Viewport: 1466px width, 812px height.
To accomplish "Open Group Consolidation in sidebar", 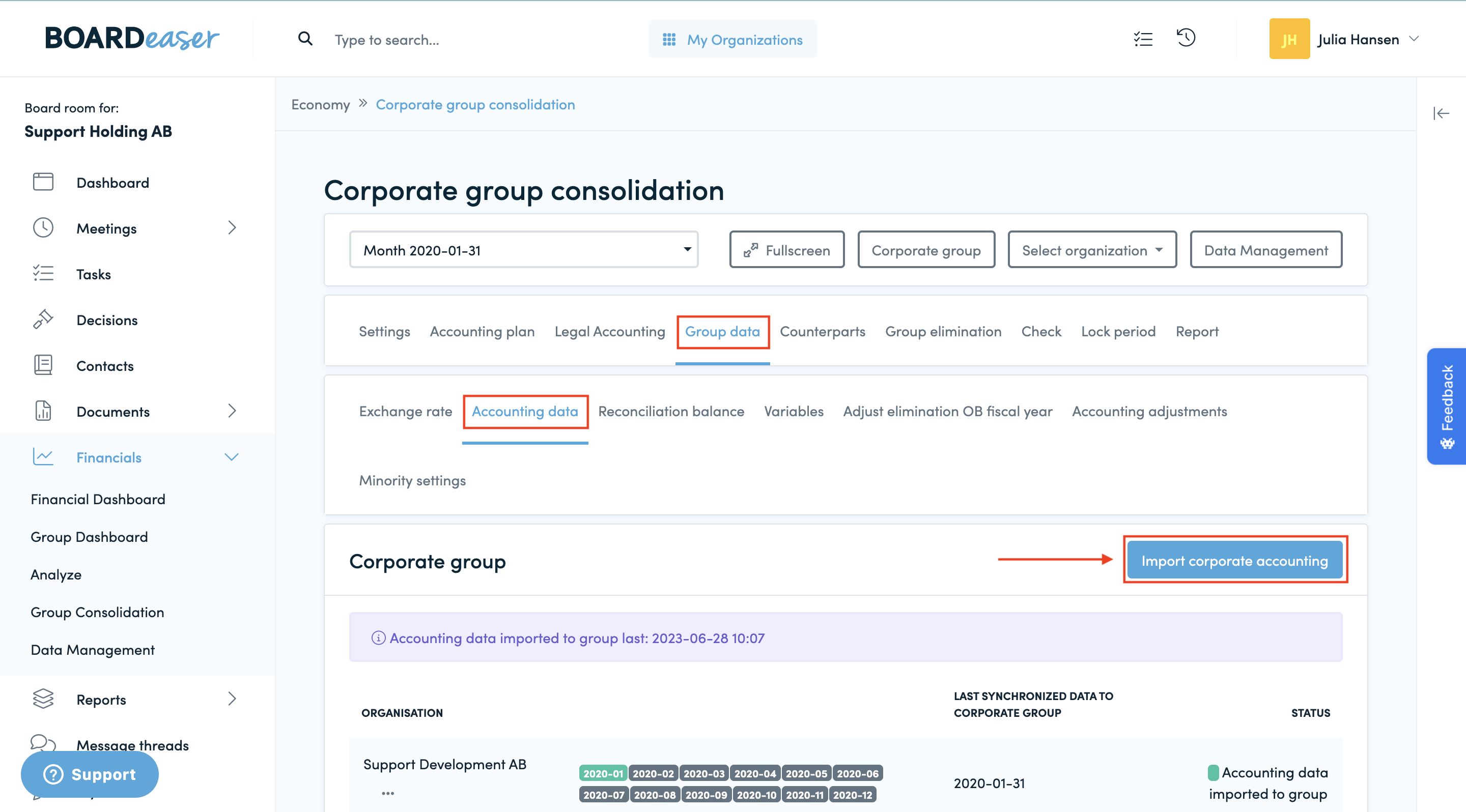I will click(97, 613).
